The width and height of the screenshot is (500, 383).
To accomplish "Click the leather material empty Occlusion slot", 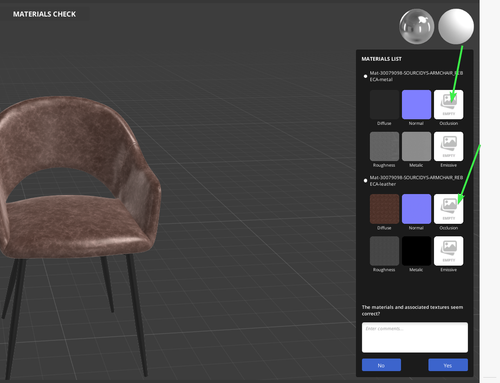I will tap(448, 209).
